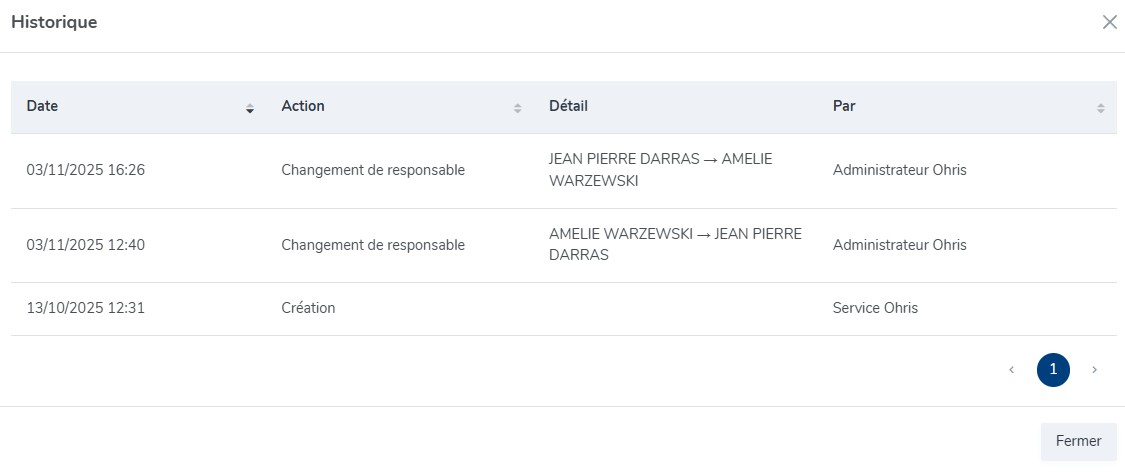The width and height of the screenshot is (1125, 472).
Task: Select page 1 in pagination
Action: click(1053, 370)
